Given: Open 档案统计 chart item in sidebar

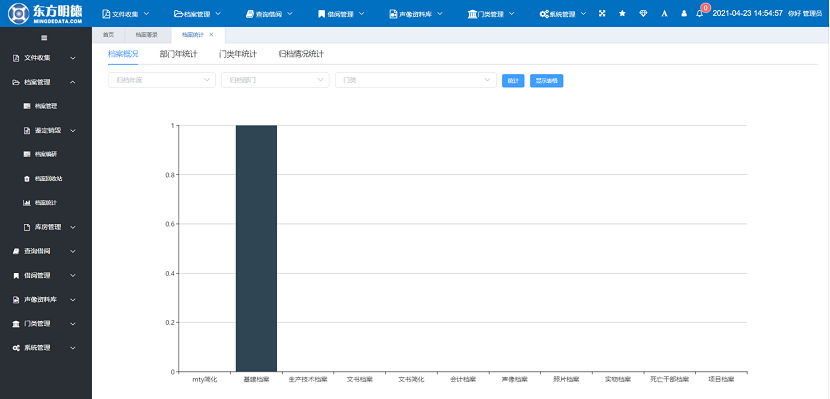Looking at the screenshot, I should pos(46,203).
